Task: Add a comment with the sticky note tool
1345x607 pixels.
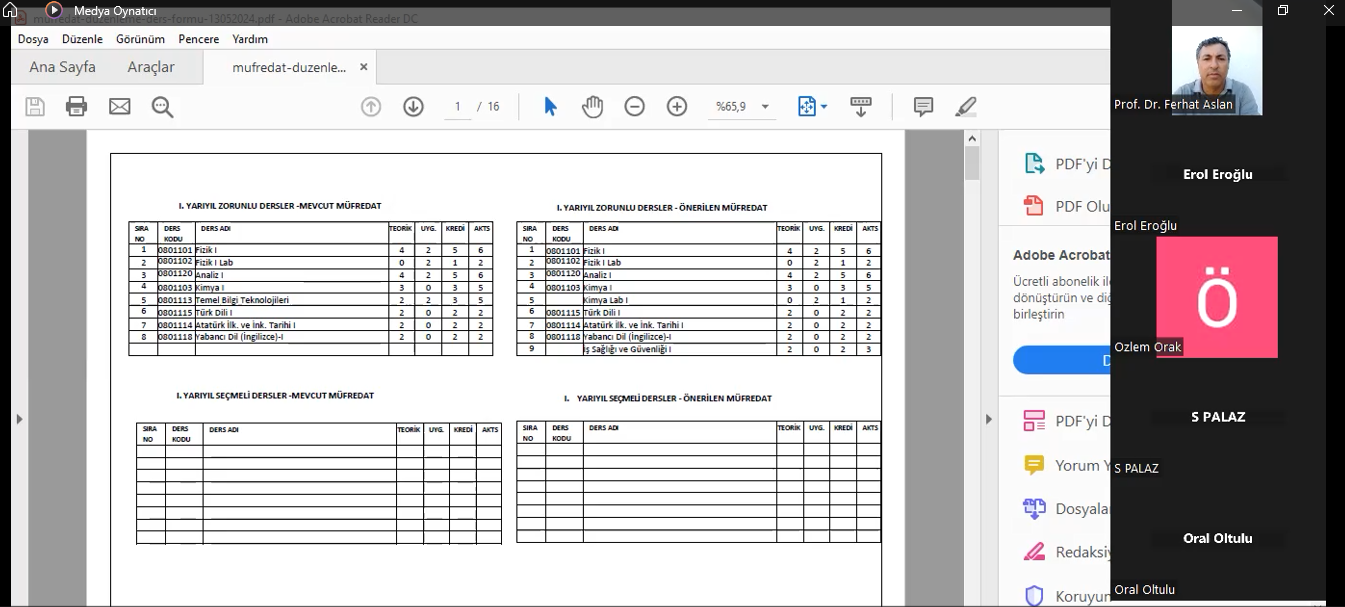Action: click(923, 106)
